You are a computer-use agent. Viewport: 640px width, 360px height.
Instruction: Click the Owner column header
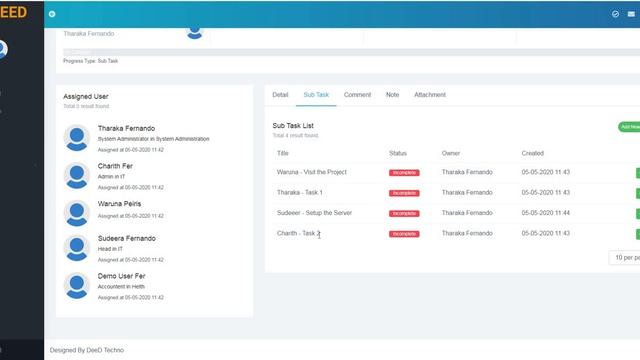pyautogui.click(x=451, y=153)
